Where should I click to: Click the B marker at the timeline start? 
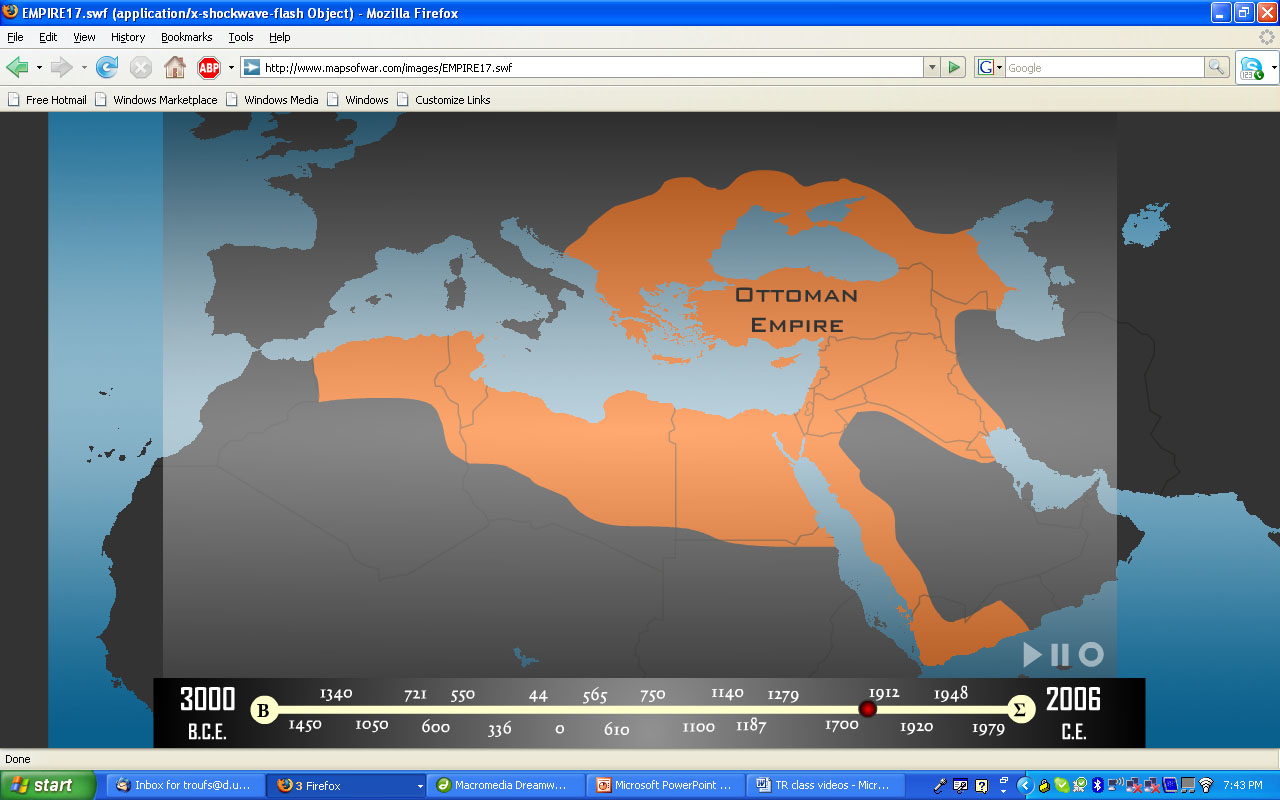click(x=263, y=708)
